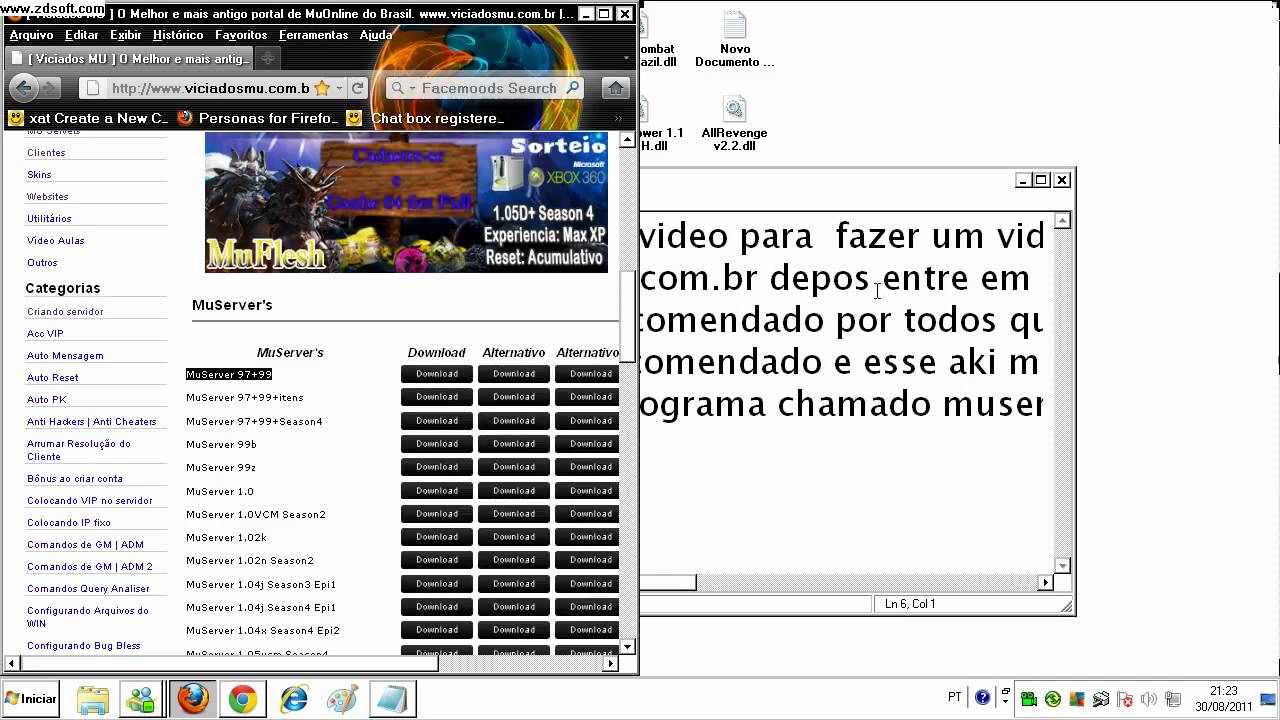Switch to Firefox taskbar icon
1280x720 pixels.
(x=192, y=699)
